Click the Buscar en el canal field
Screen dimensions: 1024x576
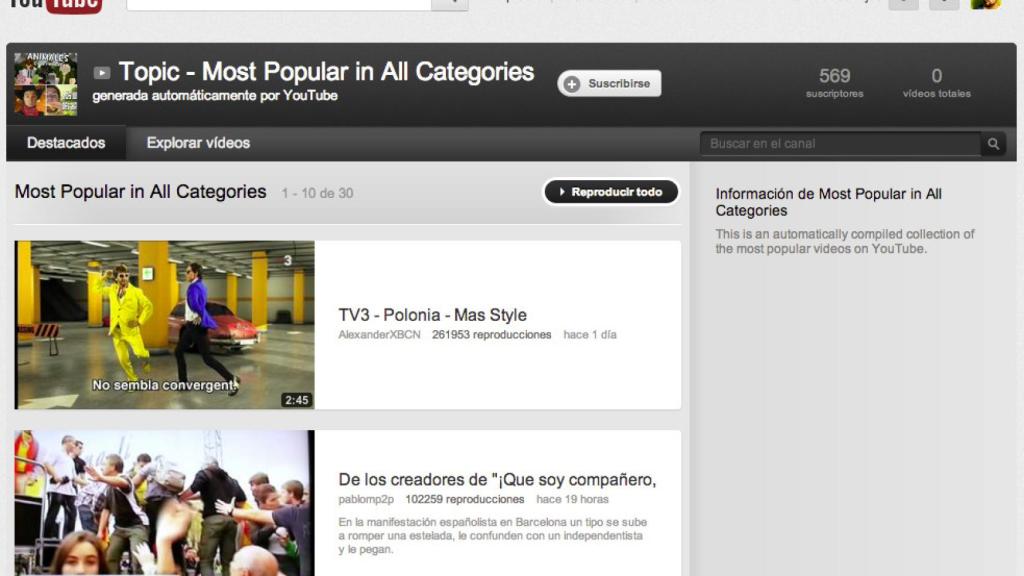click(x=840, y=144)
